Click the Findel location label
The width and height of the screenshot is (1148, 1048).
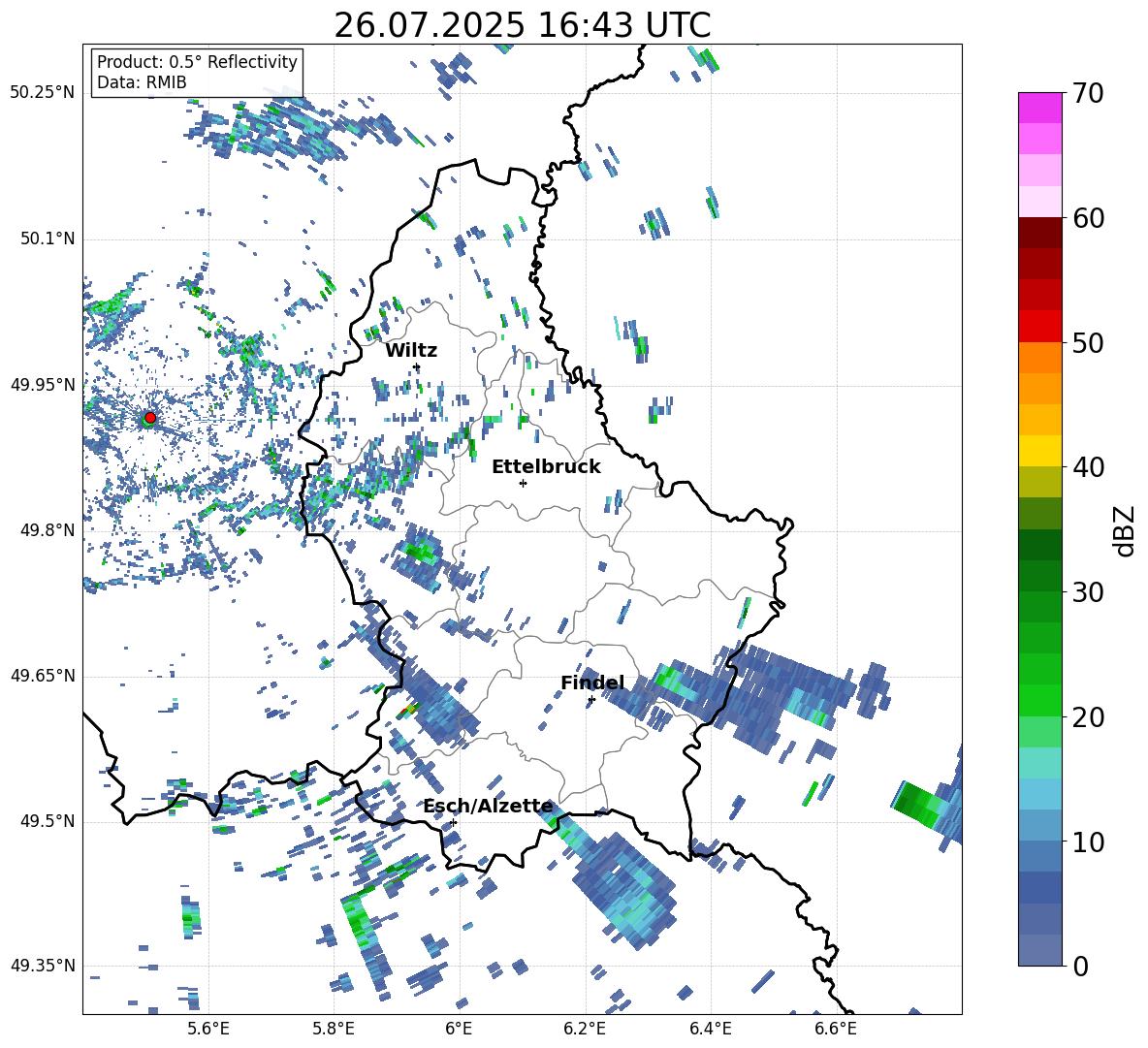point(592,683)
